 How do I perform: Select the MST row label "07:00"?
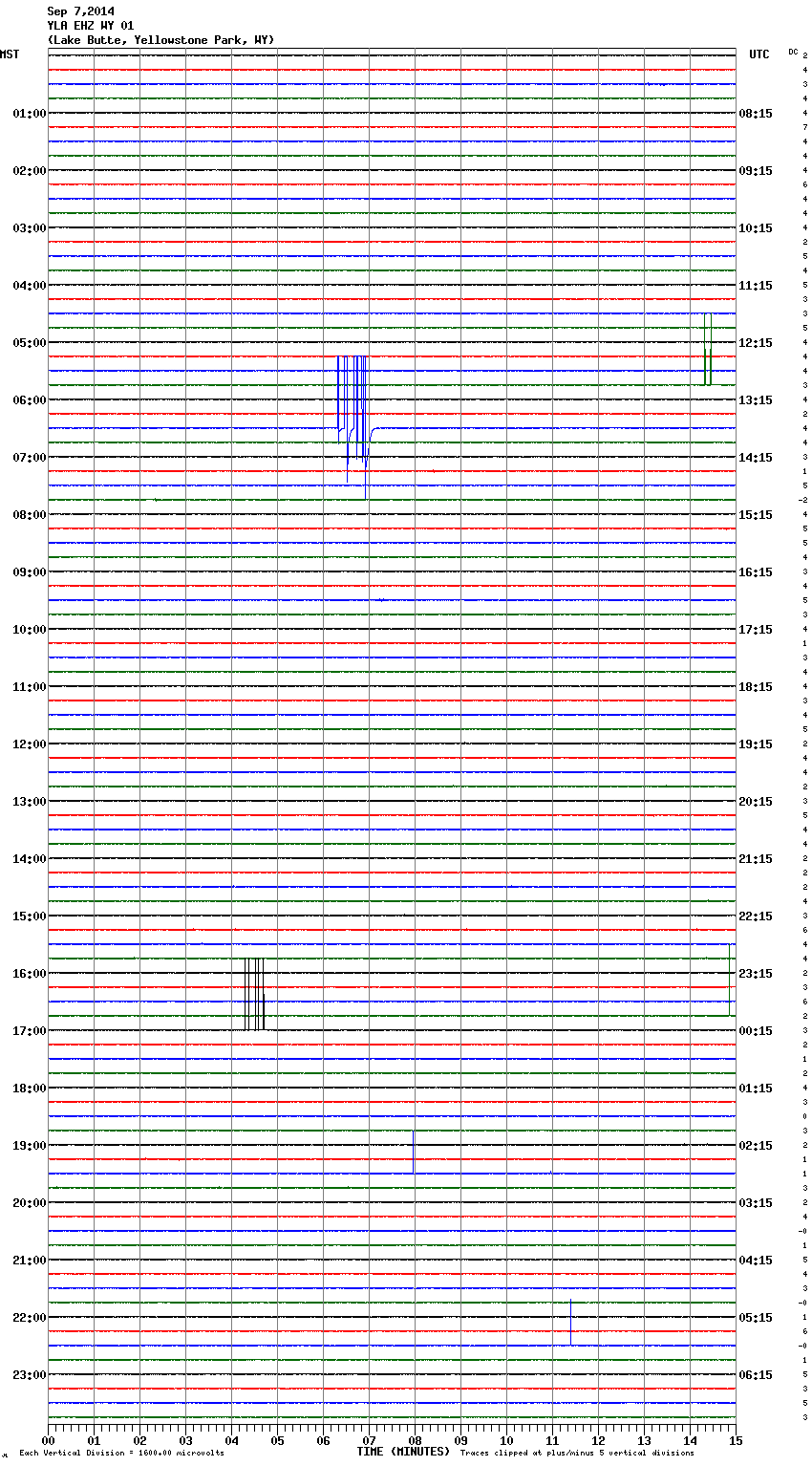(30, 458)
